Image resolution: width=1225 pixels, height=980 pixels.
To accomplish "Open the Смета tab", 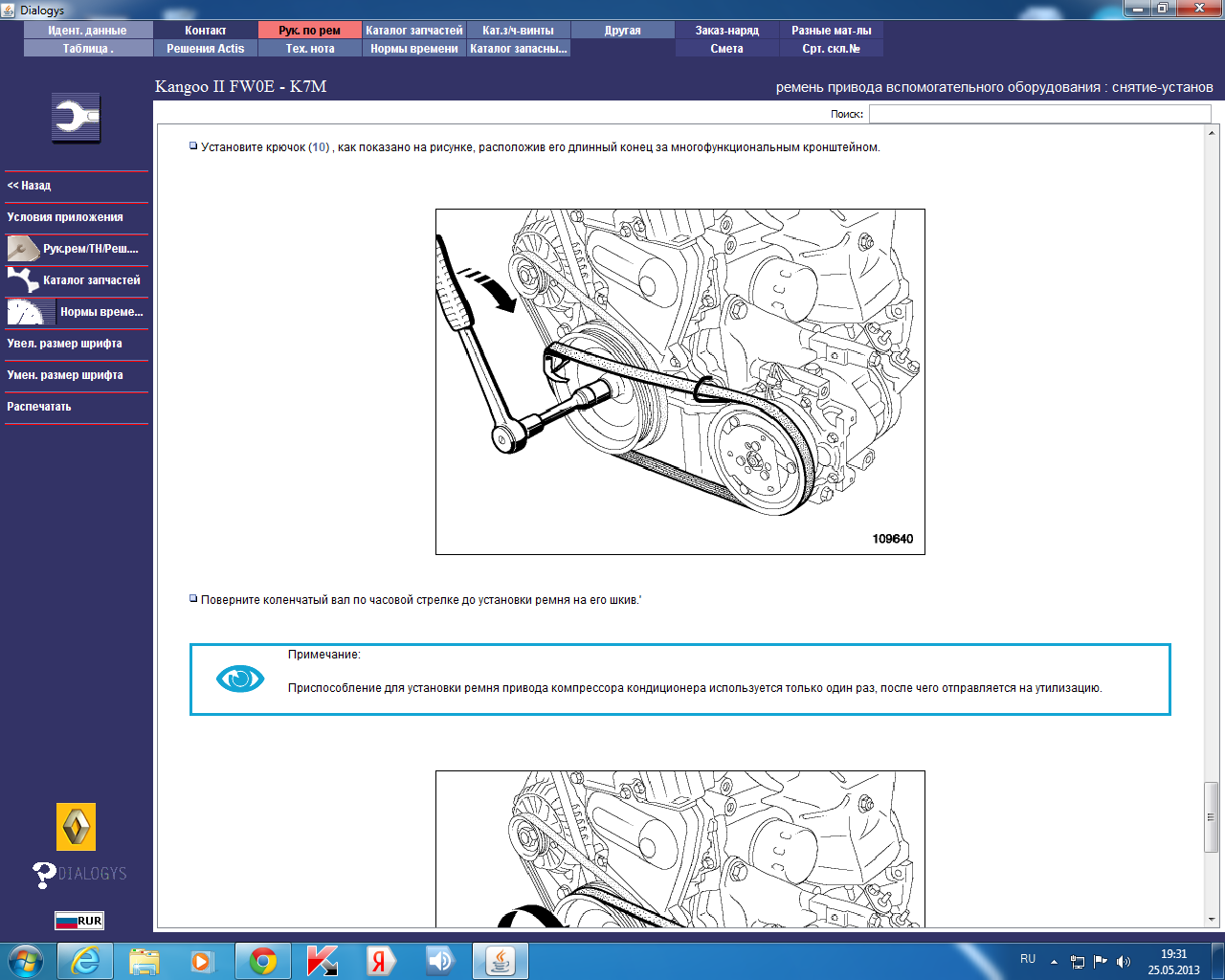I will [727, 49].
